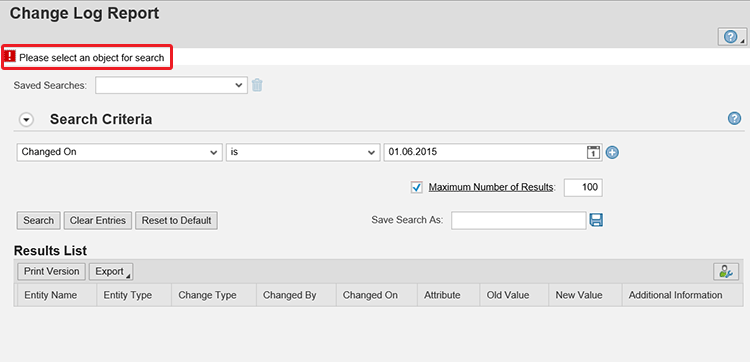The height and width of the screenshot is (362, 750).
Task: Open the help icon in header
Action: (732, 37)
